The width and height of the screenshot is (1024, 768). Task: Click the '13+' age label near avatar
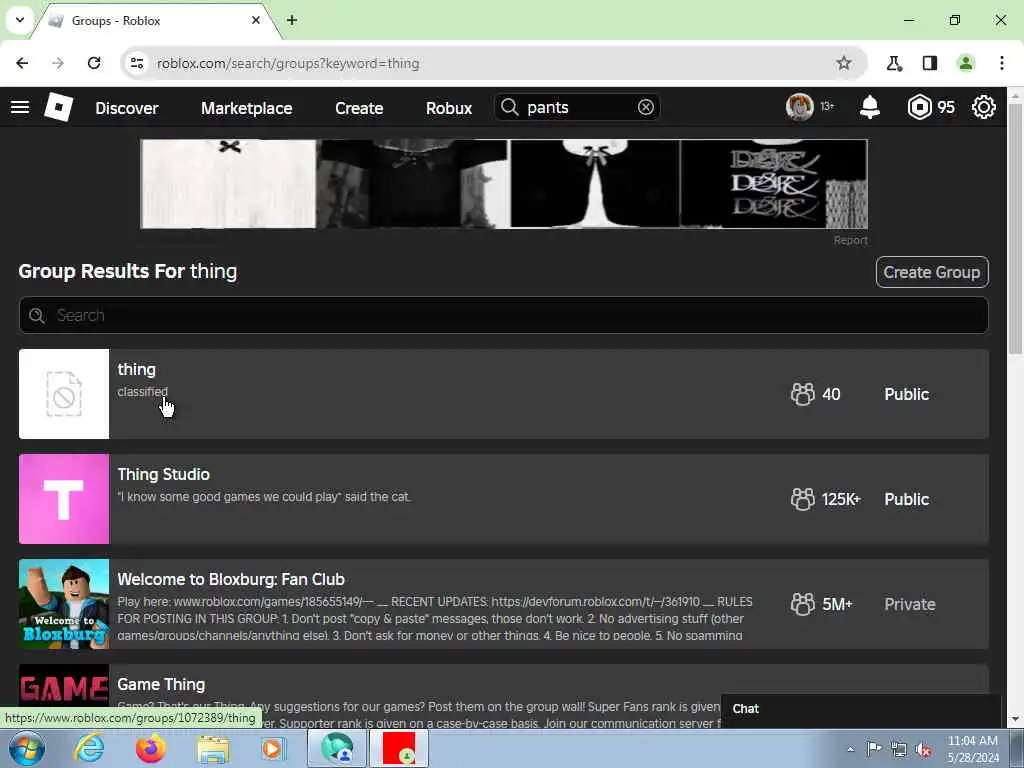tap(827, 106)
